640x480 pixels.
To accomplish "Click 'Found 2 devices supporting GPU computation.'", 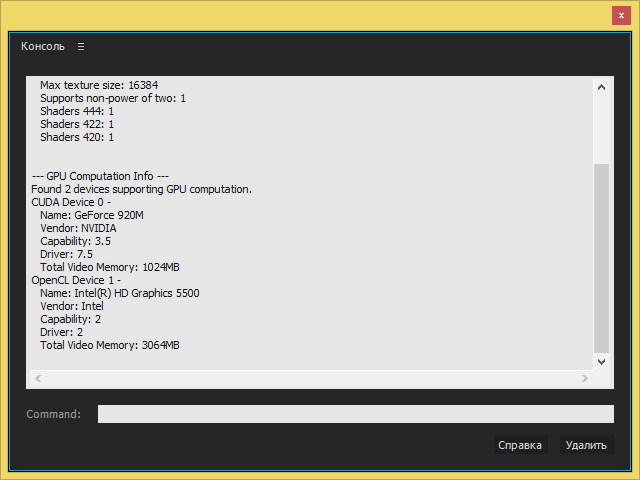I will click(141, 189).
